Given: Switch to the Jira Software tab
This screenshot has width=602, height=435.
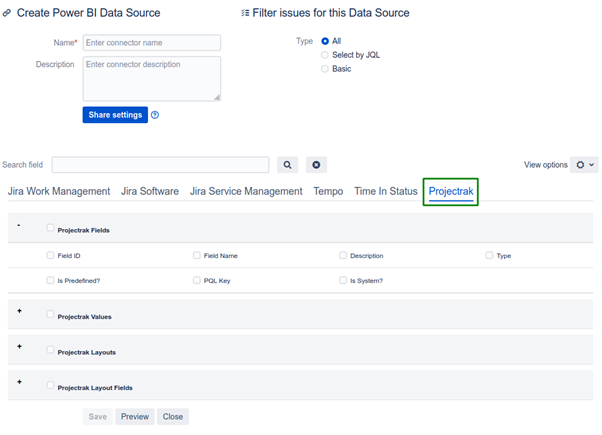Looking at the screenshot, I should tap(150, 191).
